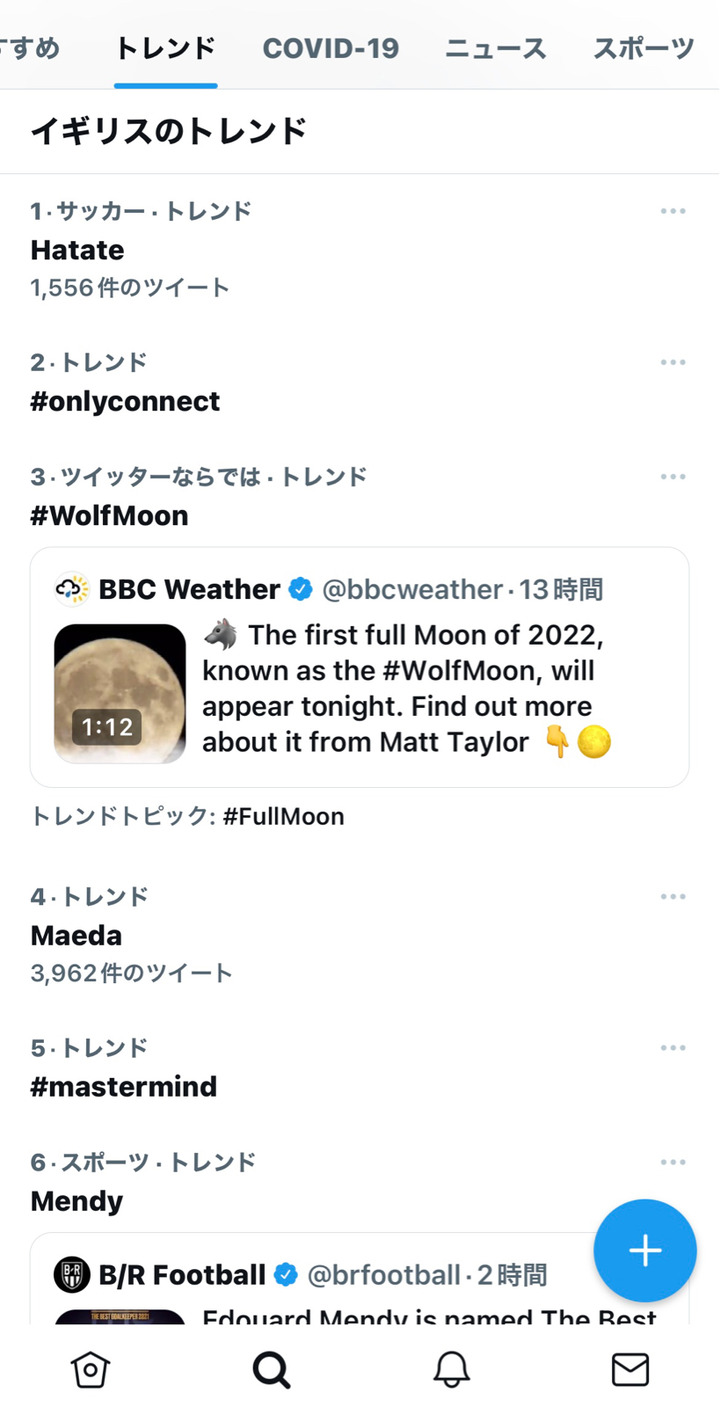Open more options for Hatate trend
Screen dimensions: 720x1407
click(673, 211)
